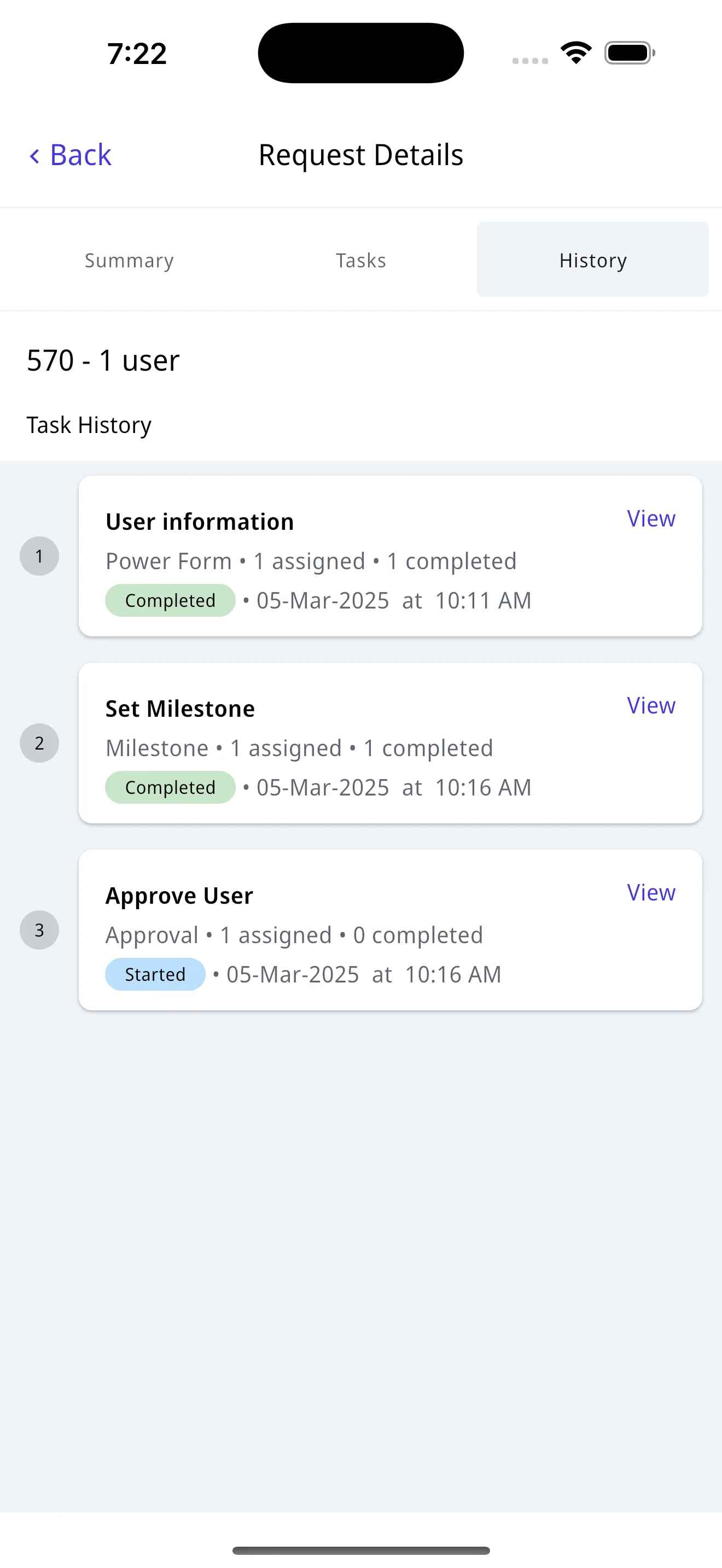Screen dimensions: 722x1568
Task: Select the History tab
Action: click(x=592, y=260)
